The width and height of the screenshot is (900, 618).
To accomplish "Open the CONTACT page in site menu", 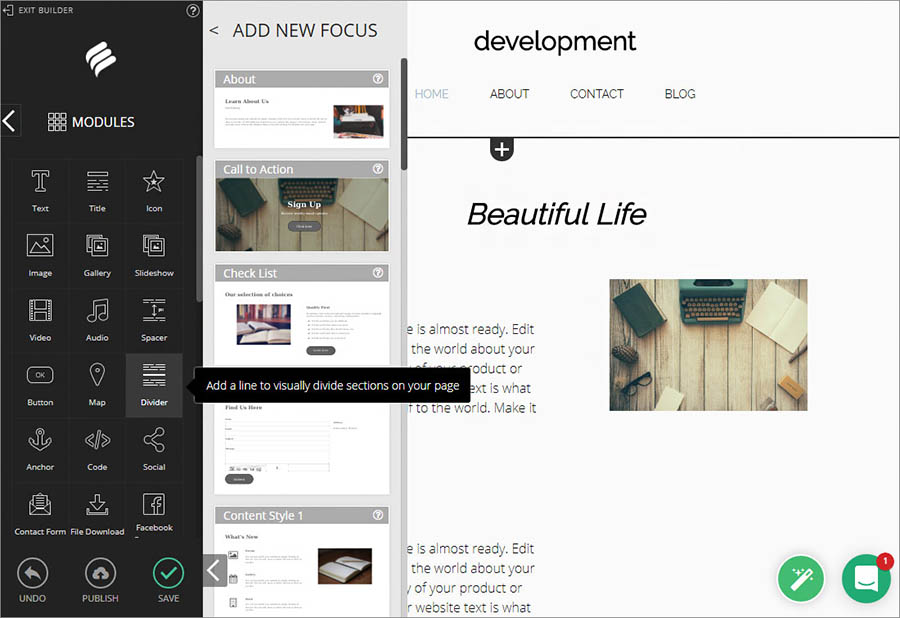I will (x=596, y=94).
